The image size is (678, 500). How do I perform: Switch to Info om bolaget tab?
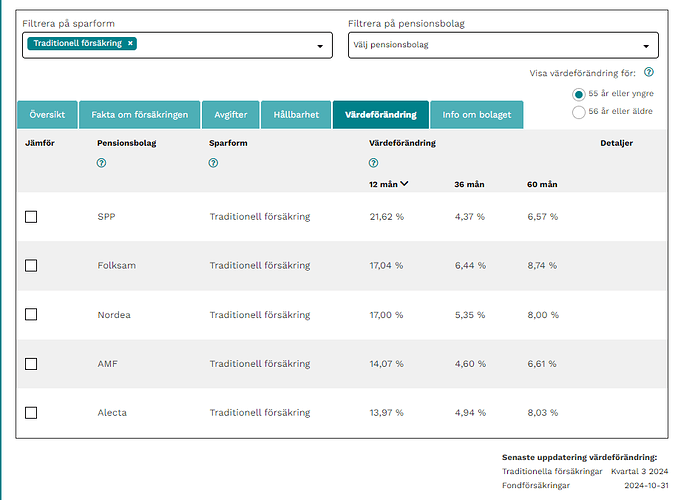click(x=477, y=115)
